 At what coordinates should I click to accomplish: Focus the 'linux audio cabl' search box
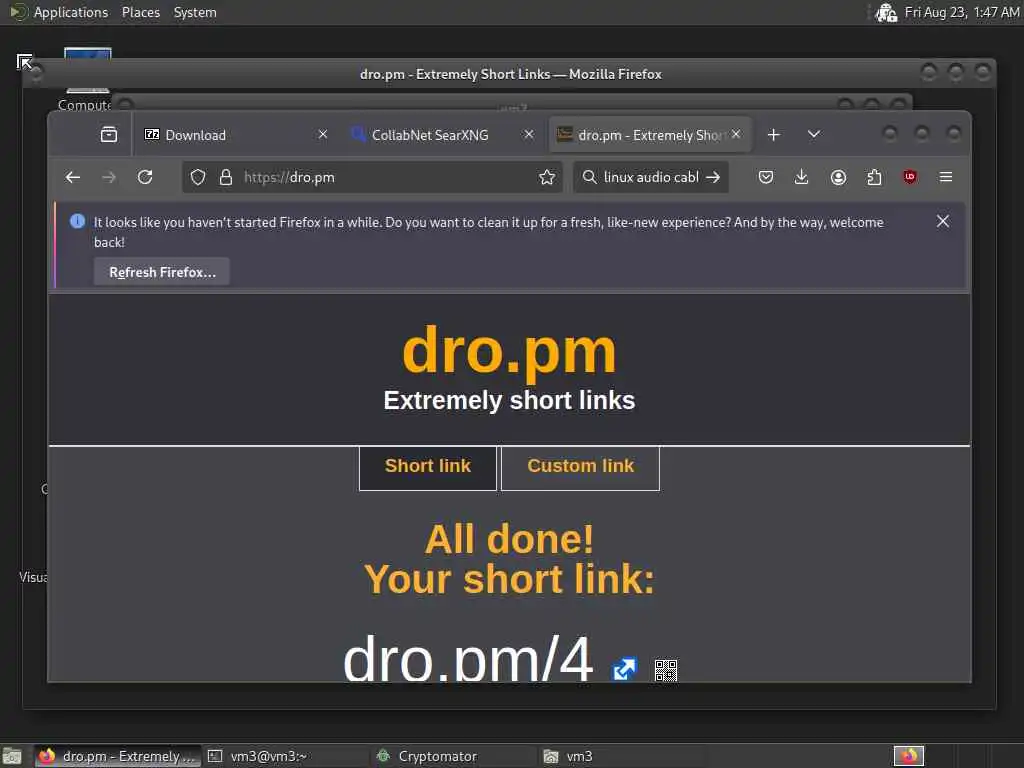(650, 177)
